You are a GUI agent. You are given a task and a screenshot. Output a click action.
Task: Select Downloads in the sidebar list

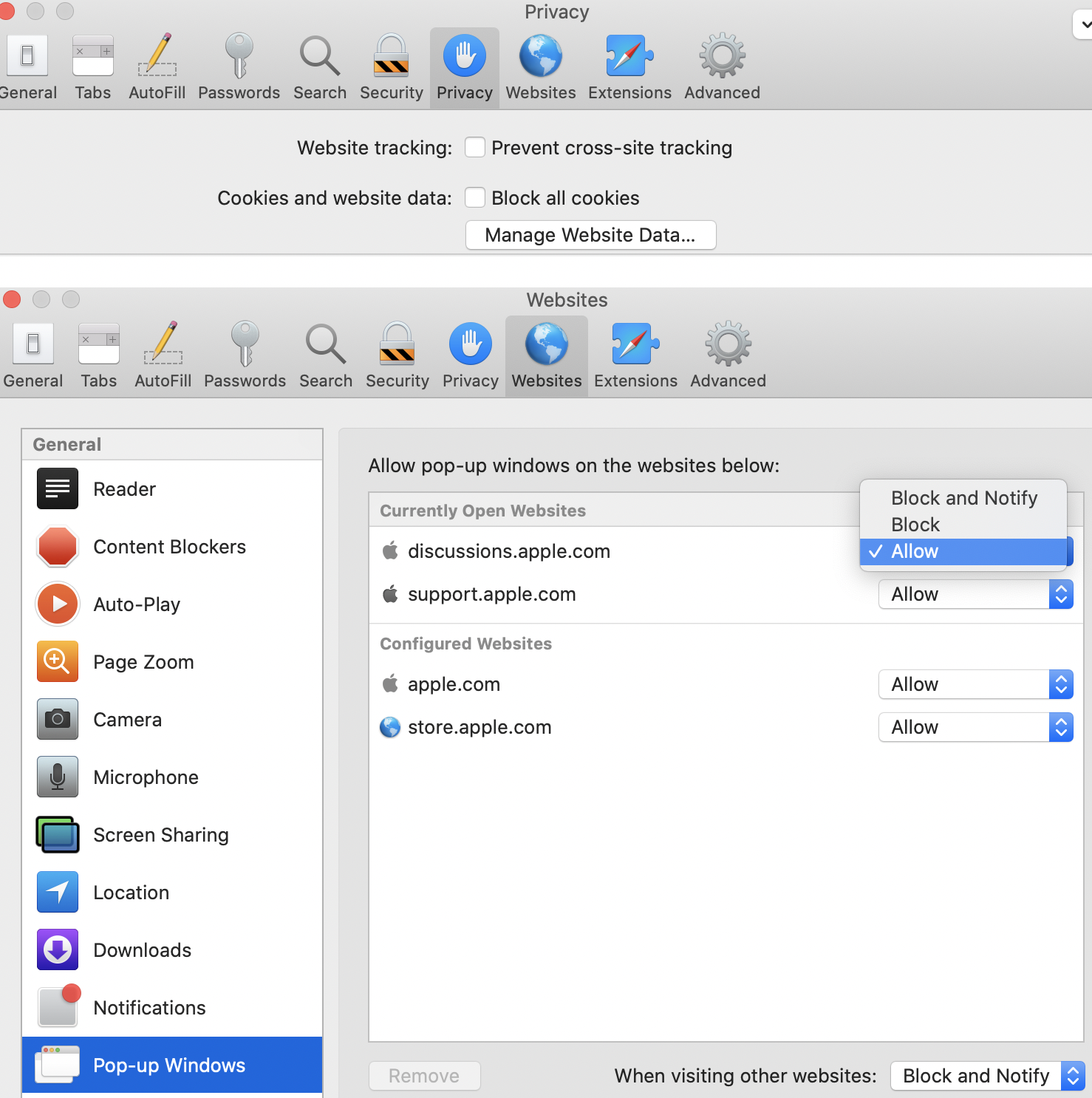pyautogui.click(x=172, y=950)
